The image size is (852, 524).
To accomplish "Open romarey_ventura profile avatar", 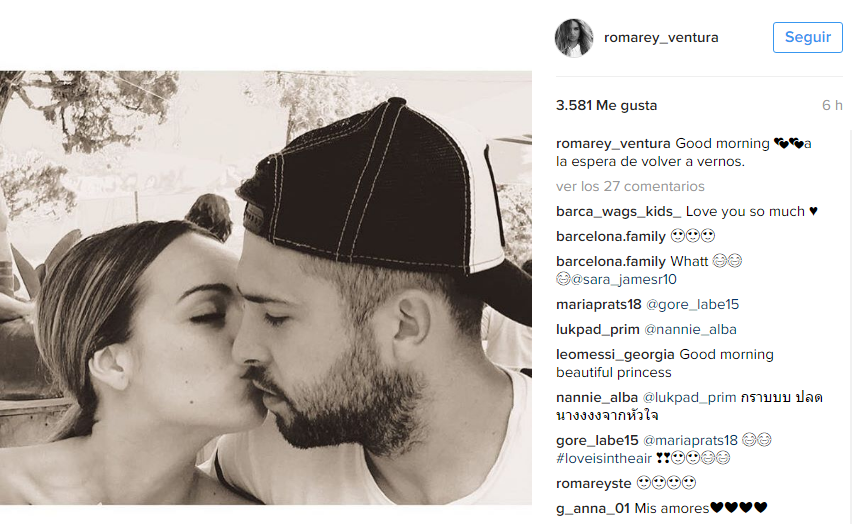I will [574, 38].
